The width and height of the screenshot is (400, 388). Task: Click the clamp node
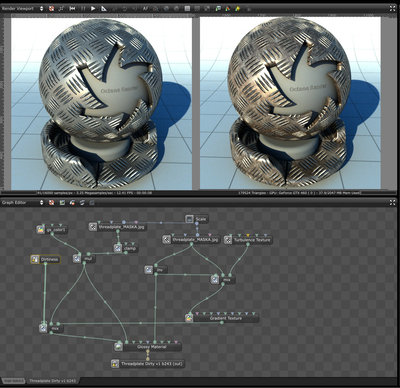point(126,248)
